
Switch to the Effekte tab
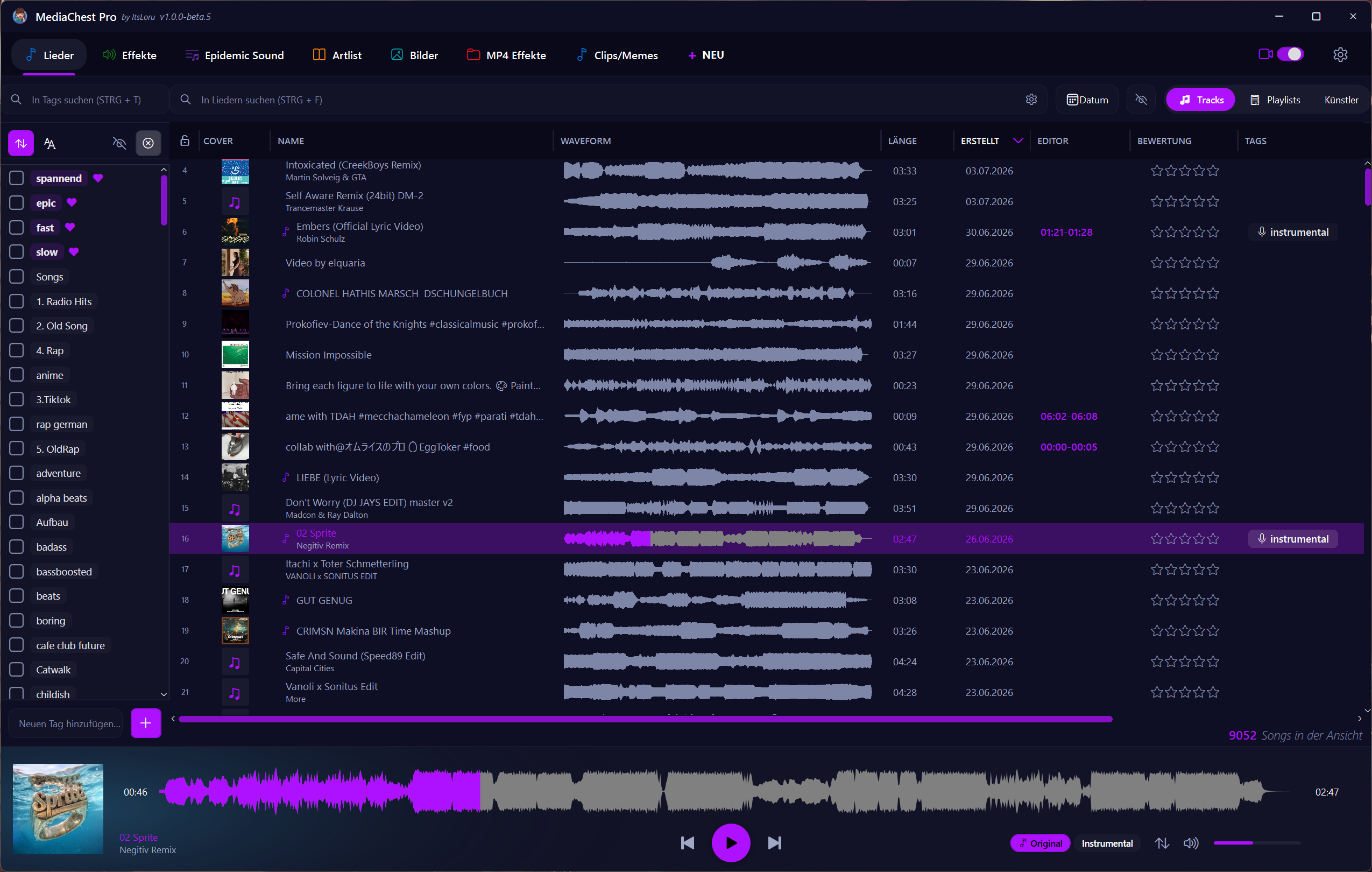coord(129,55)
